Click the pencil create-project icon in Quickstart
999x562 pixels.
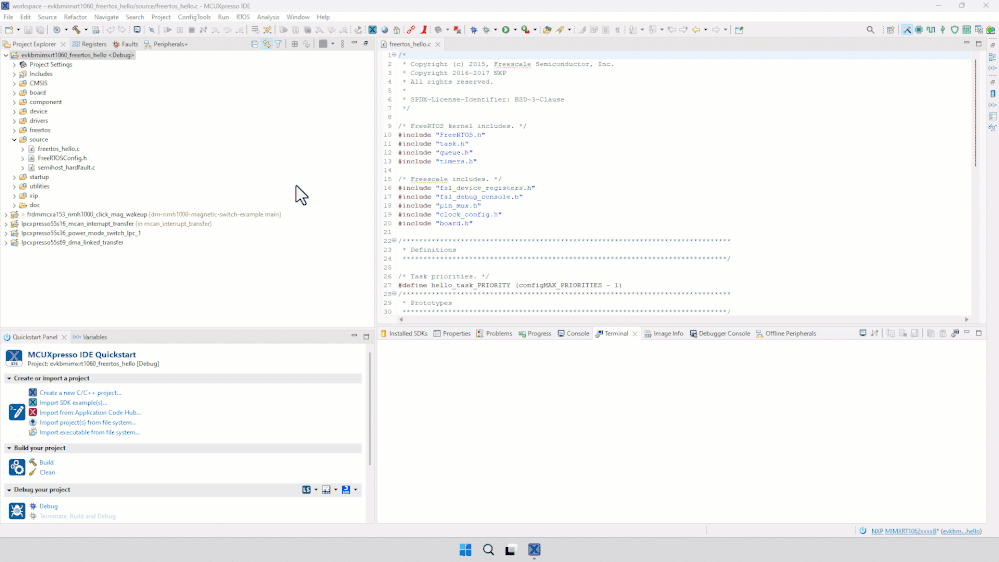click(x=17, y=412)
